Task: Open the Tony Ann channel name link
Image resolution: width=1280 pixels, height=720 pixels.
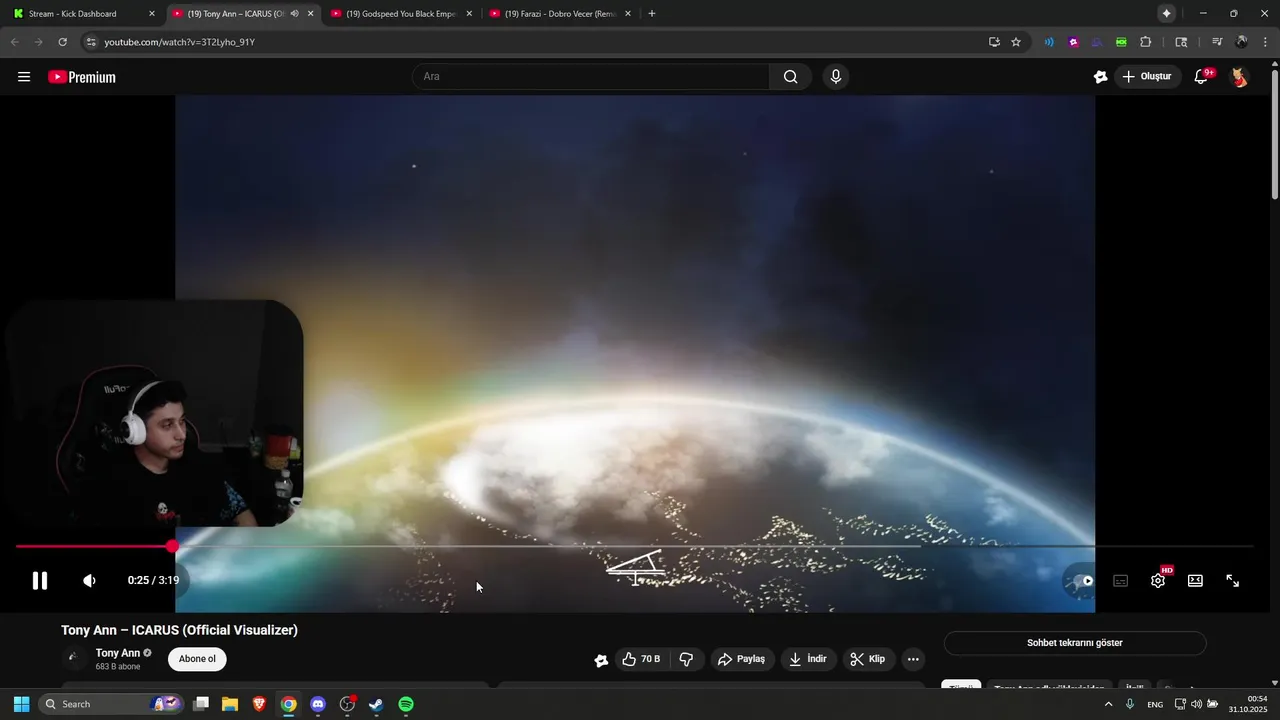Action: coord(118,653)
